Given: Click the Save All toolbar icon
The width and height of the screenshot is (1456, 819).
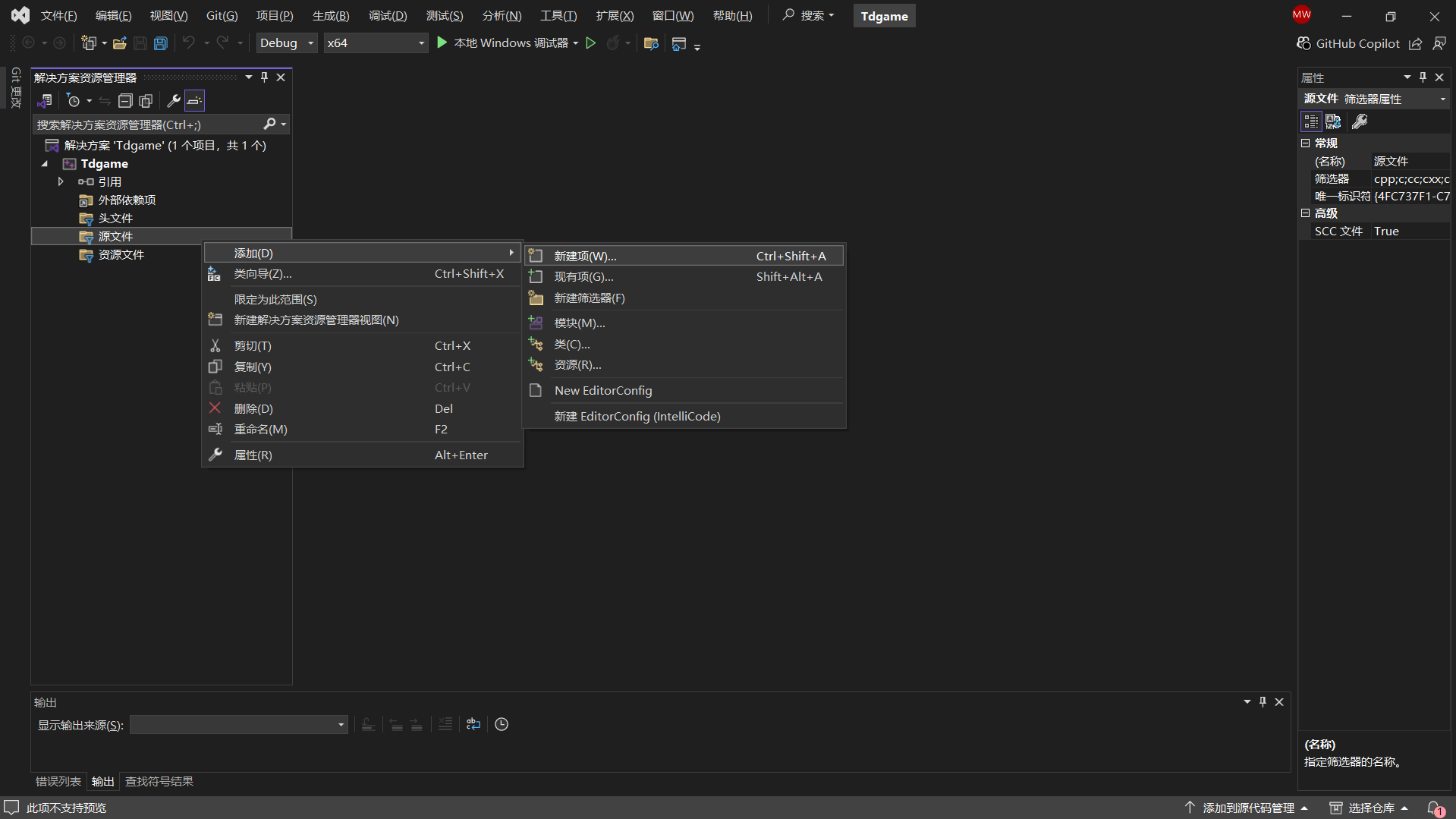Looking at the screenshot, I should pyautogui.click(x=161, y=43).
